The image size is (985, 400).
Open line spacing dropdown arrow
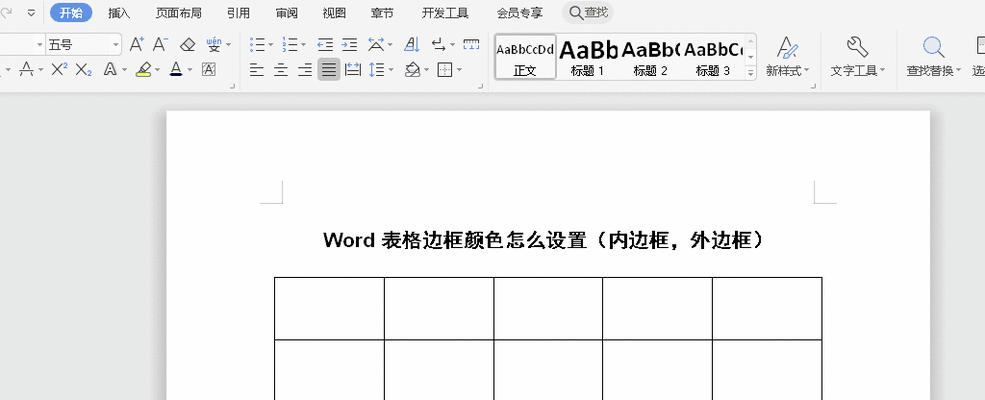pos(391,70)
